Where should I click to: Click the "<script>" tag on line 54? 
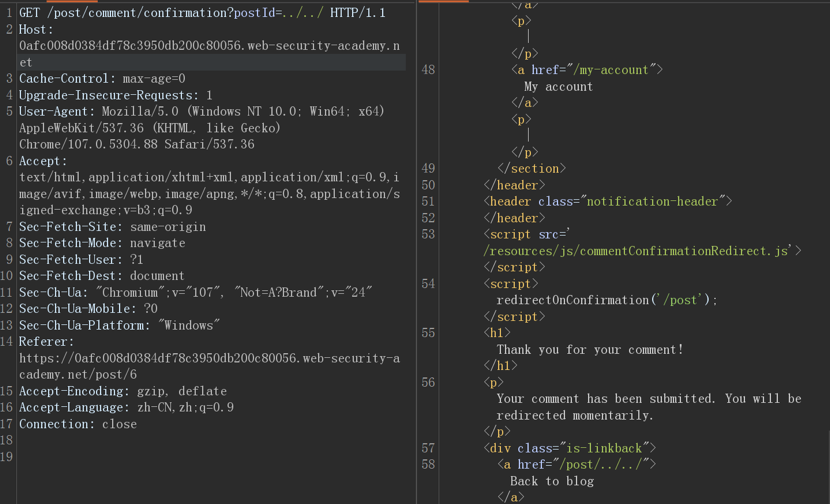click(x=510, y=284)
